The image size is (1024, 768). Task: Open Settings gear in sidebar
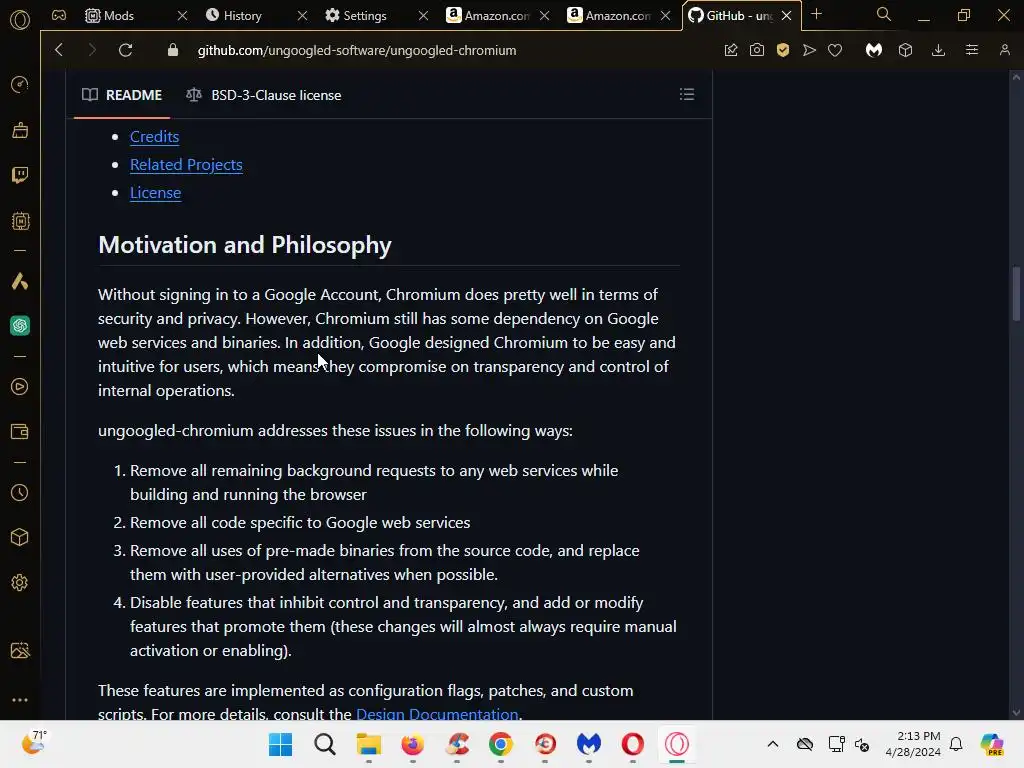20,583
